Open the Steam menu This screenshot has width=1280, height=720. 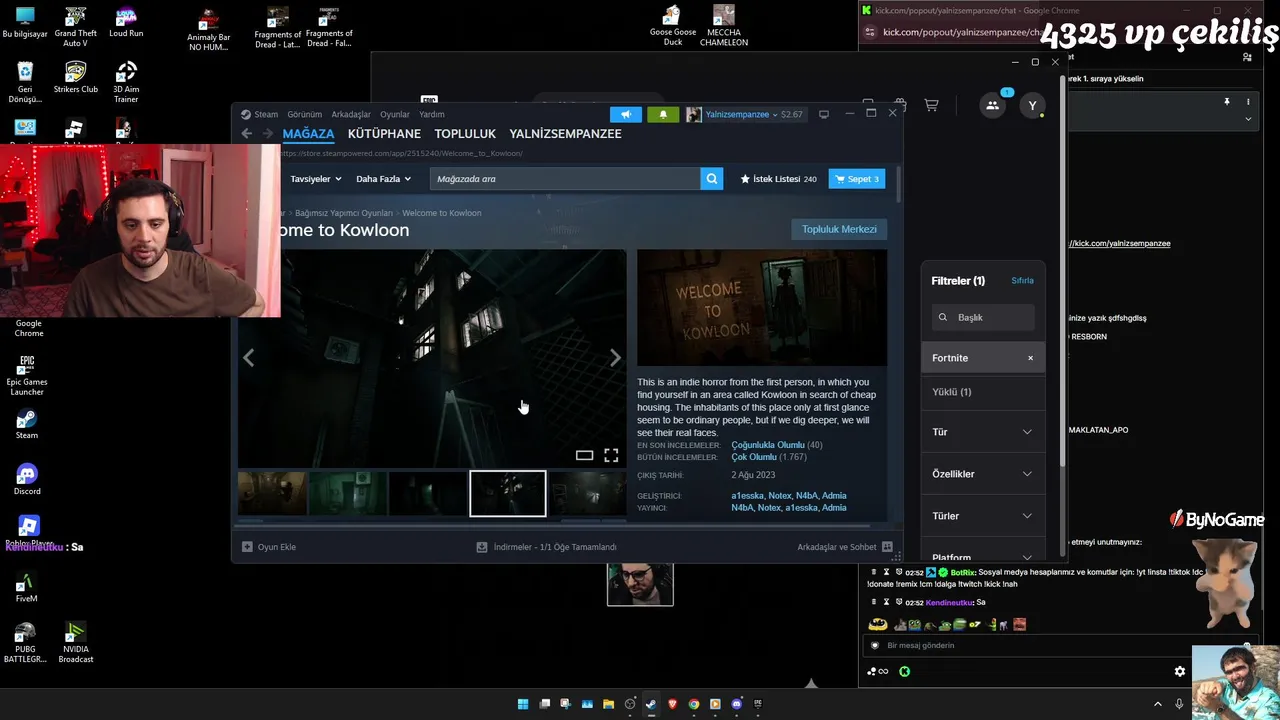point(266,114)
